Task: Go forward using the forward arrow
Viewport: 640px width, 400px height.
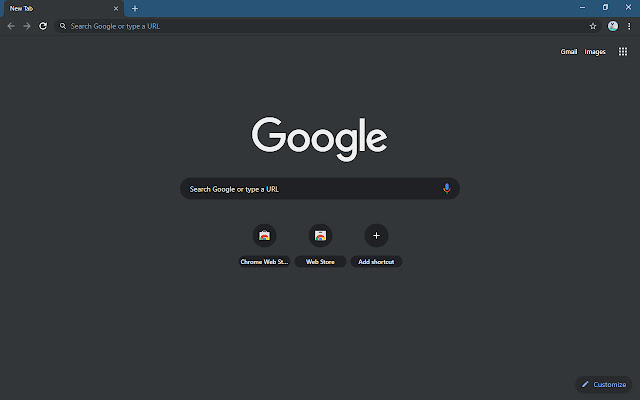Action: (x=27, y=26)
